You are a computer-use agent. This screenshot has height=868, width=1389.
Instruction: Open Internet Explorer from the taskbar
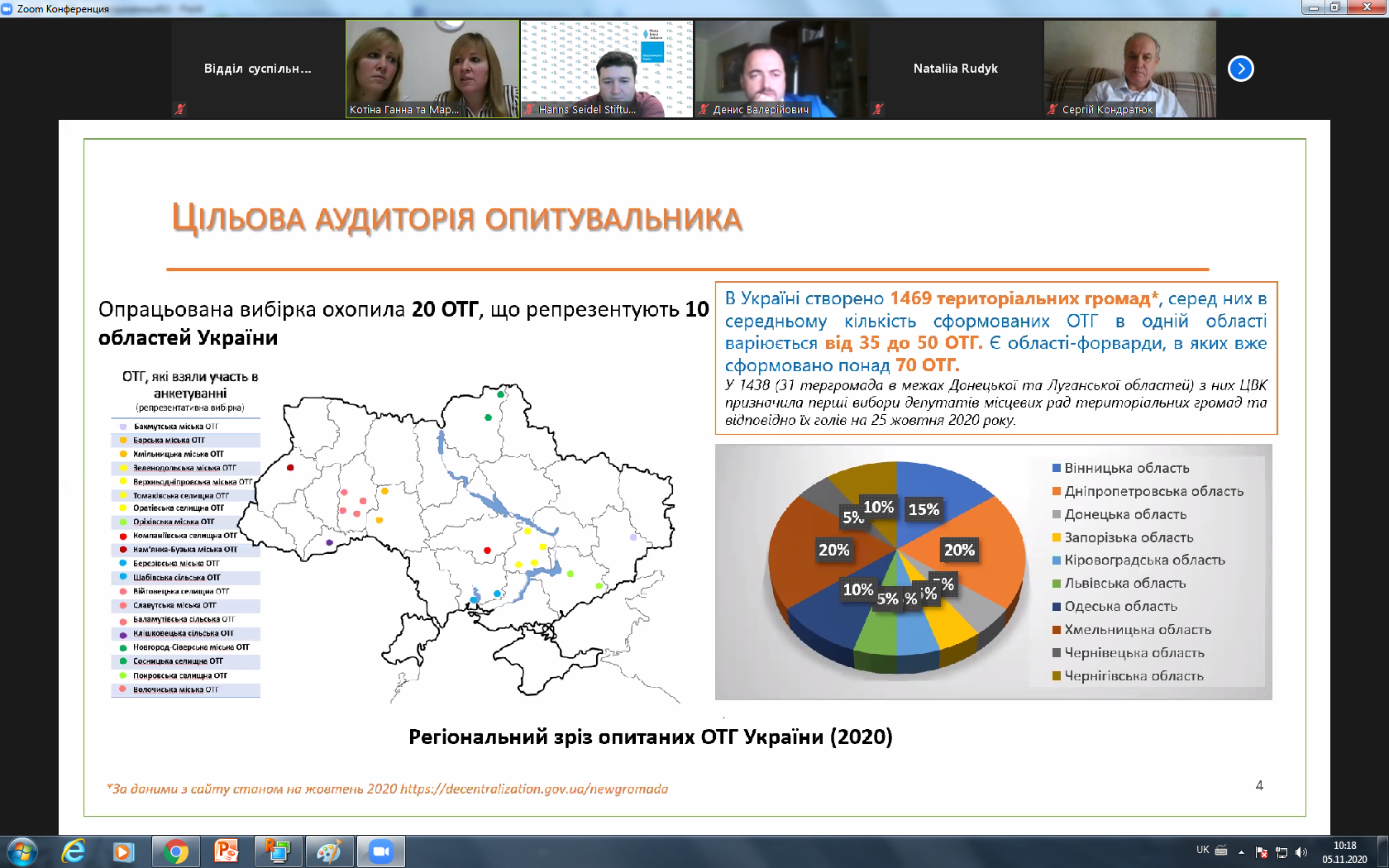[74, 851]
